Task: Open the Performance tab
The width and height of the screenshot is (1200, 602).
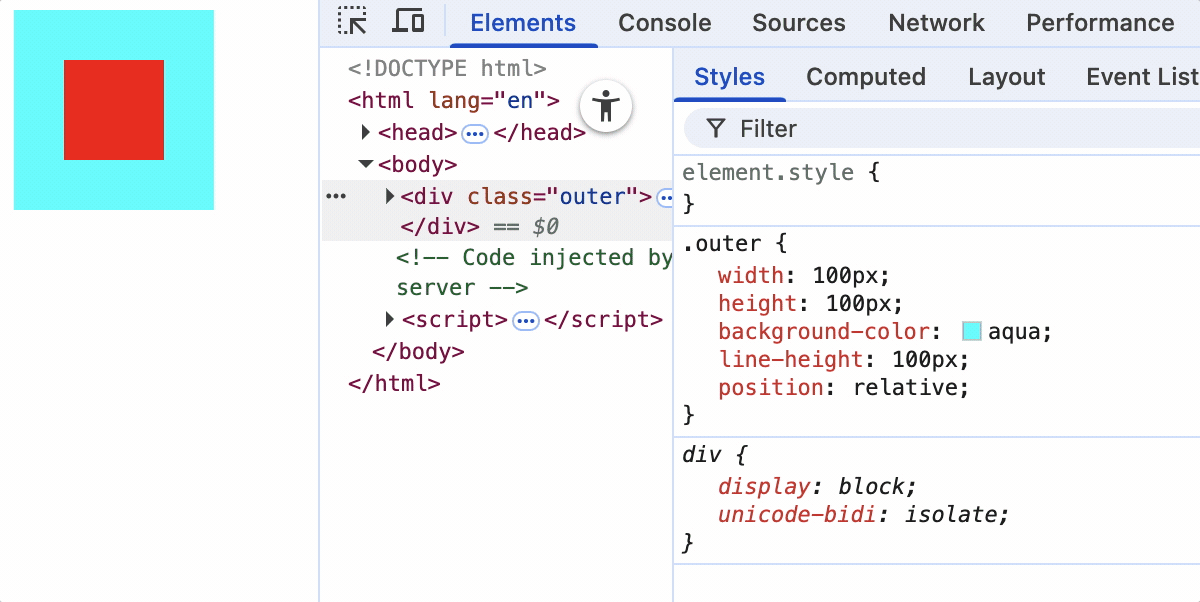Action: pyautogui.click(x=1100, y=23)
